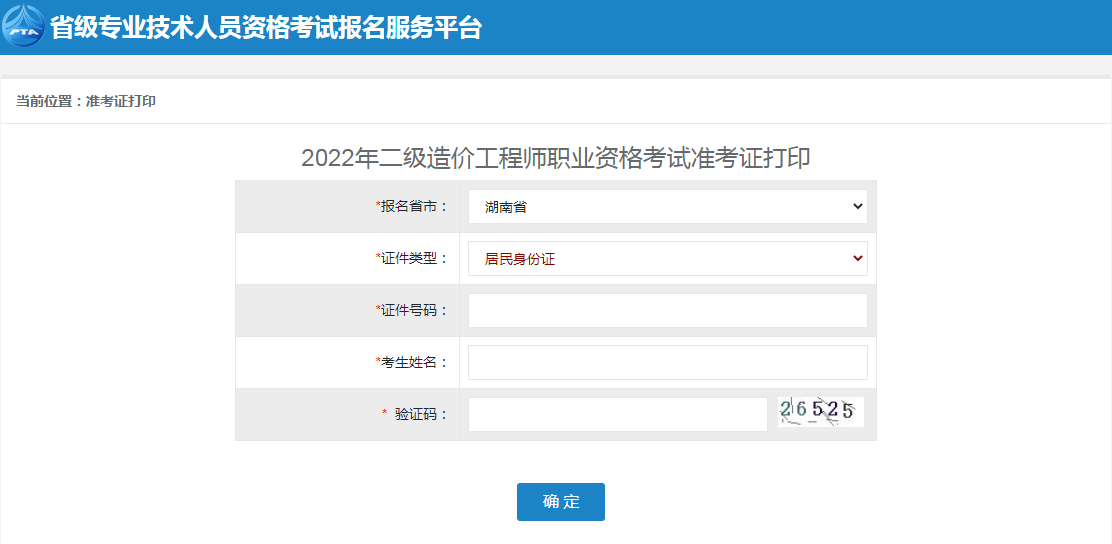Click the 准考证打印 breadcrumb text
The image size is (1112, 544).
click(x=121, y=101)
